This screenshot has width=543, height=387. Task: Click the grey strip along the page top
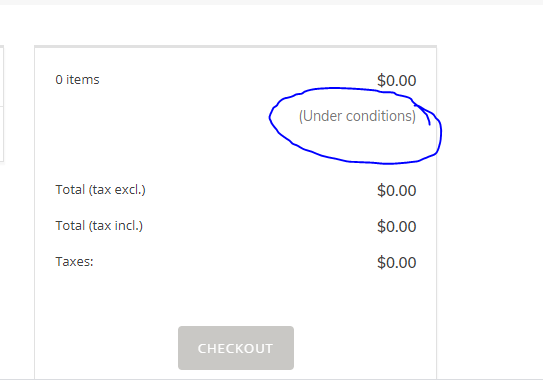pos(272,2)
